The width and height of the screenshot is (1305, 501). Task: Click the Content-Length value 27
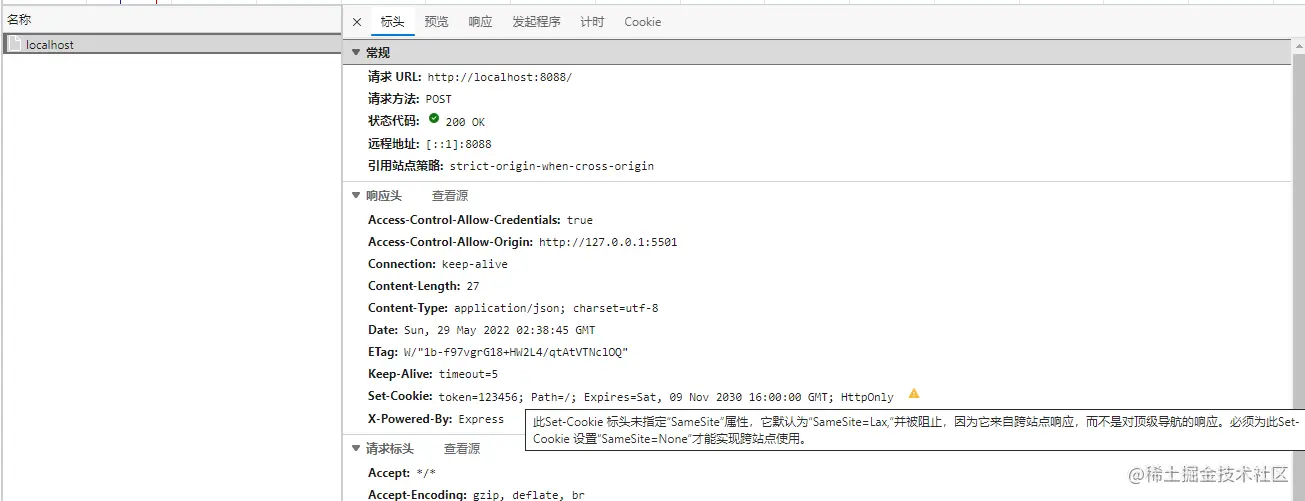click(x=473, y=286)
